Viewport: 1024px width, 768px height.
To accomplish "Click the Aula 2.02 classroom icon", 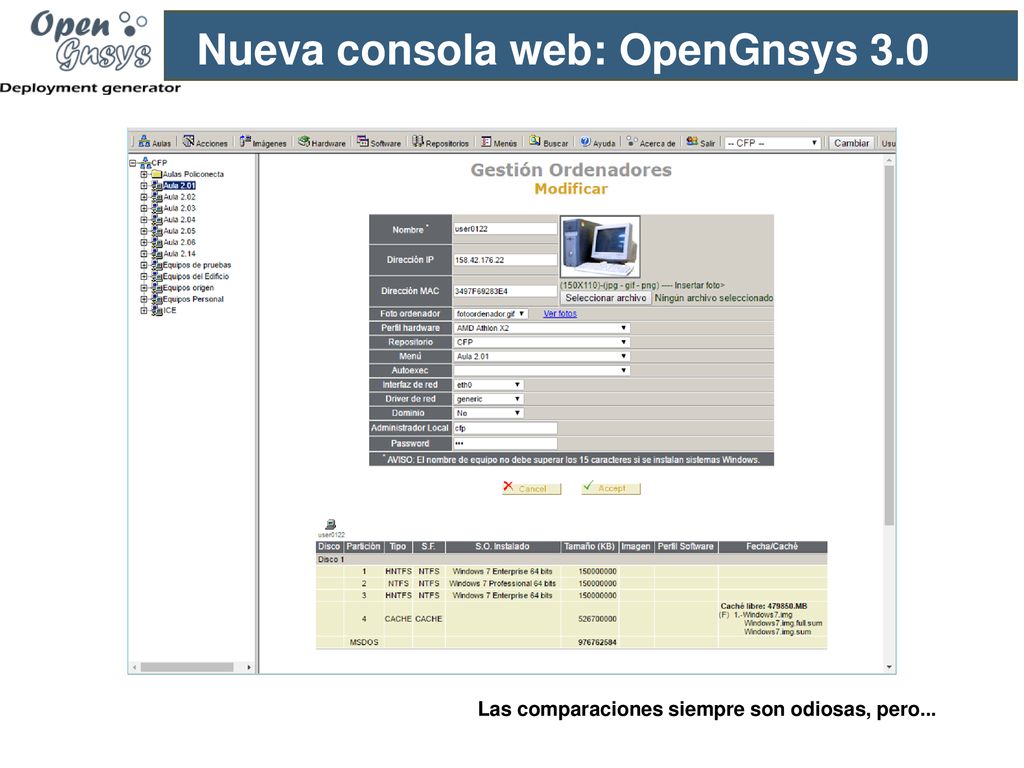I will [157, 197].
